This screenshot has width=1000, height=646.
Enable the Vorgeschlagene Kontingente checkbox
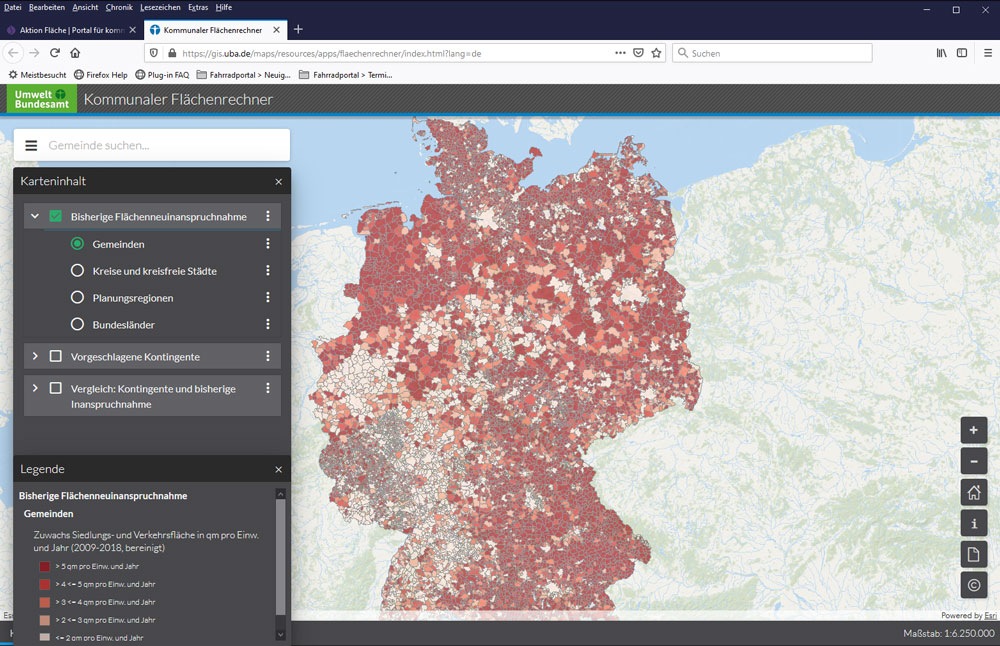coord(56,356)
